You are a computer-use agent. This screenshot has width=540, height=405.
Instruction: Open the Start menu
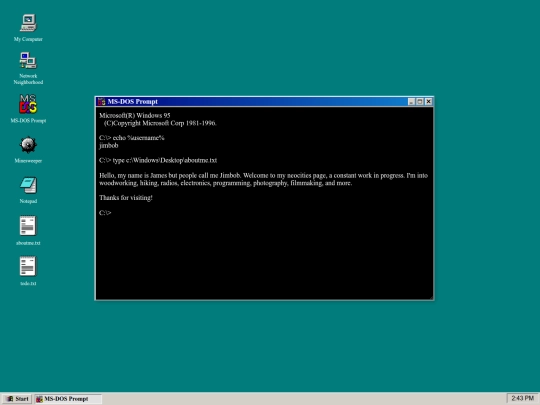[x=17, y=399]
